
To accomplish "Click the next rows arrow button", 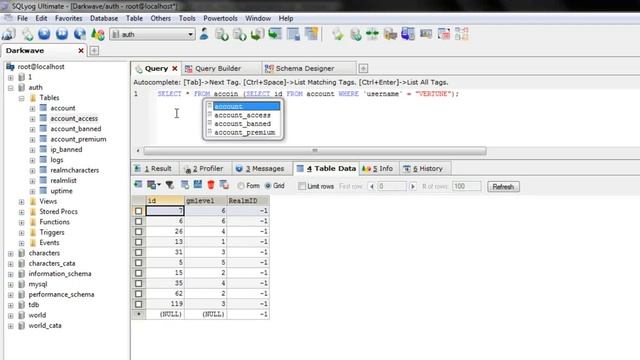I will click(x=413, y=187).
